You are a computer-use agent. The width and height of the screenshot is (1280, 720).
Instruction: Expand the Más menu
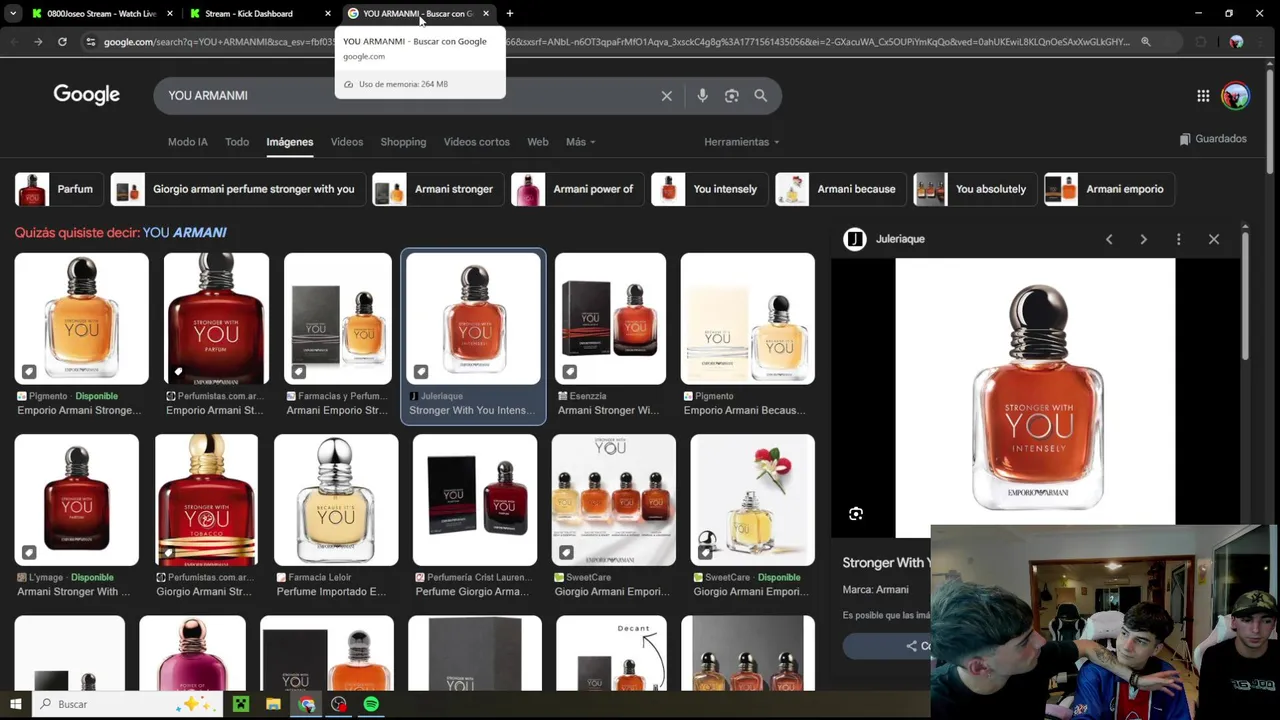[580, 142]
